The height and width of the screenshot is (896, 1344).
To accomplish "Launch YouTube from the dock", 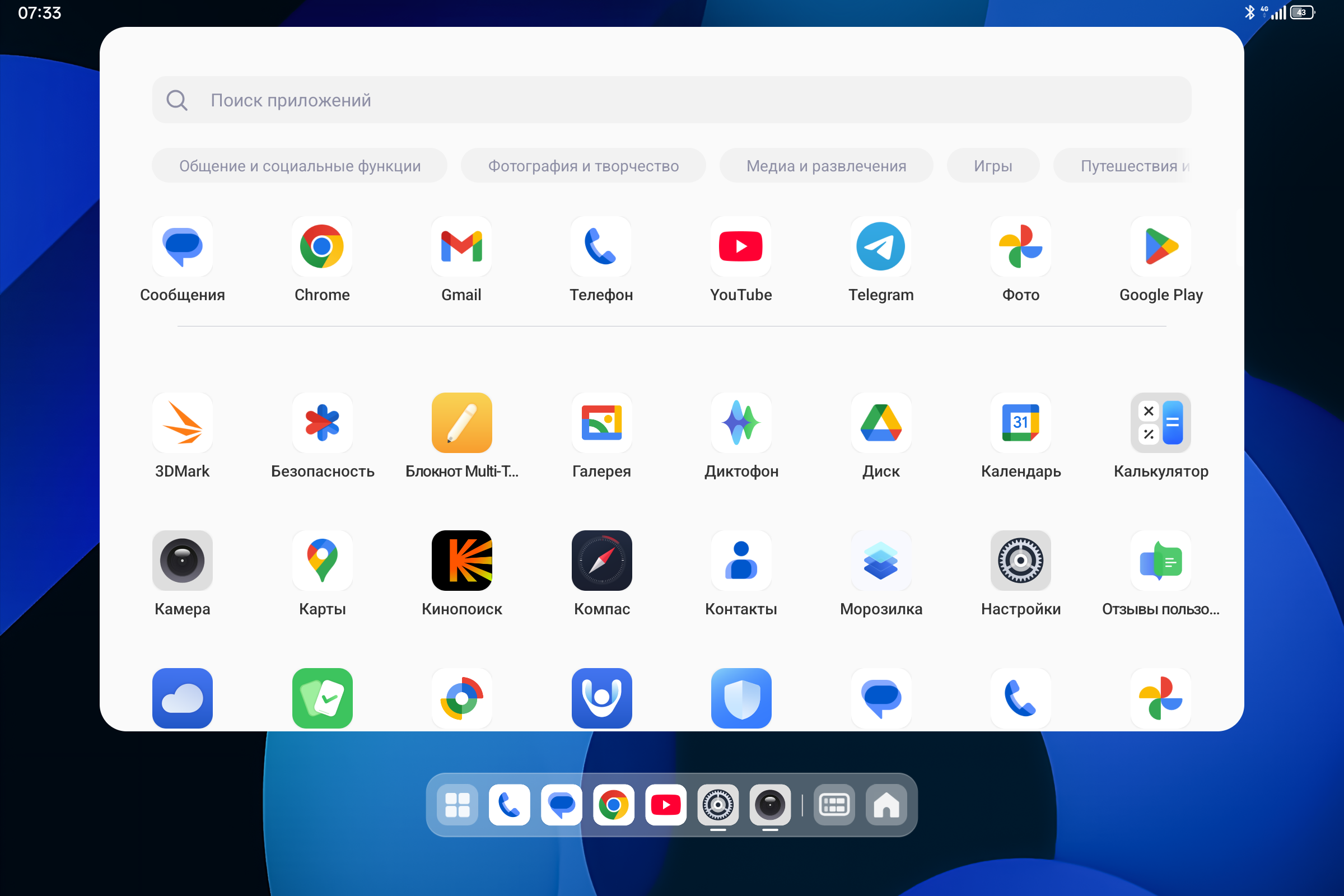I will tap(666, 805).
